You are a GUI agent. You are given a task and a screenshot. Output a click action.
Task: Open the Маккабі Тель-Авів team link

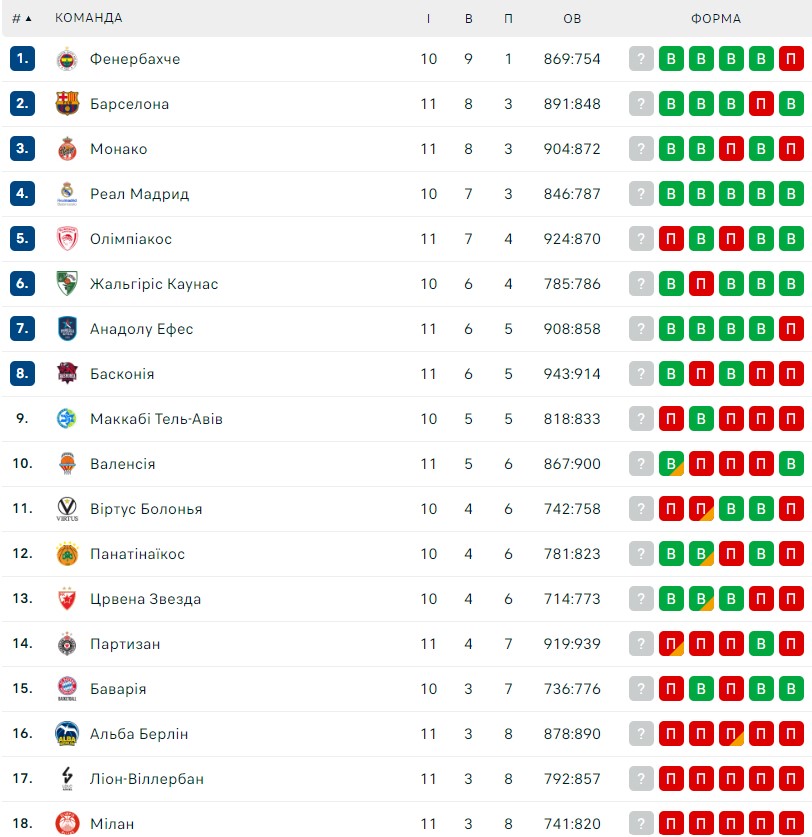(156, 418)
